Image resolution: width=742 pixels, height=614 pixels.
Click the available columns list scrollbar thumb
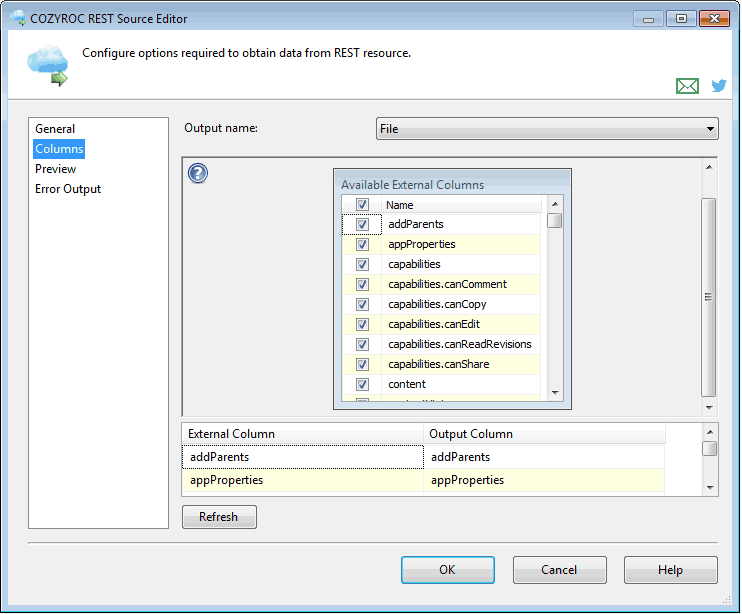555,220
